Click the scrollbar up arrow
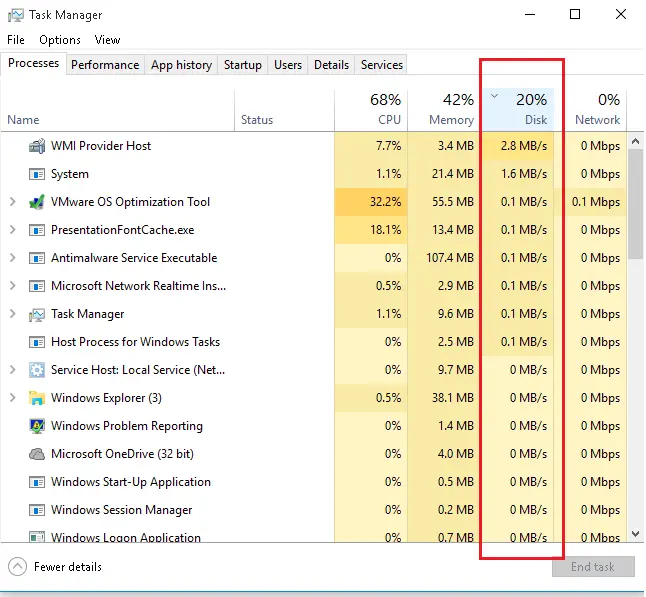 point(636,141)
